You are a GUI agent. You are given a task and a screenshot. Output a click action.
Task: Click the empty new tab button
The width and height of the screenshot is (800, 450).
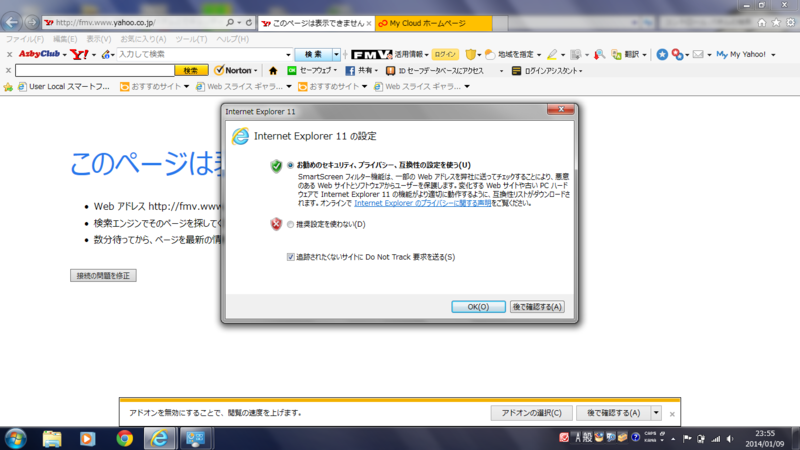point(500,23)
